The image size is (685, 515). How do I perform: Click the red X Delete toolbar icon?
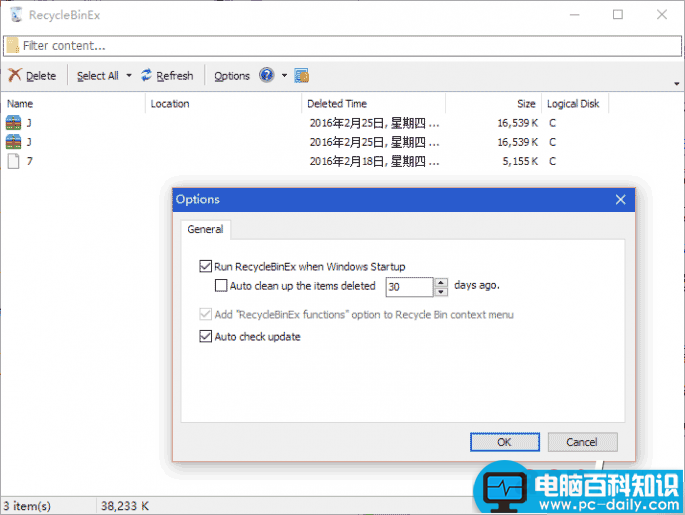15,76
